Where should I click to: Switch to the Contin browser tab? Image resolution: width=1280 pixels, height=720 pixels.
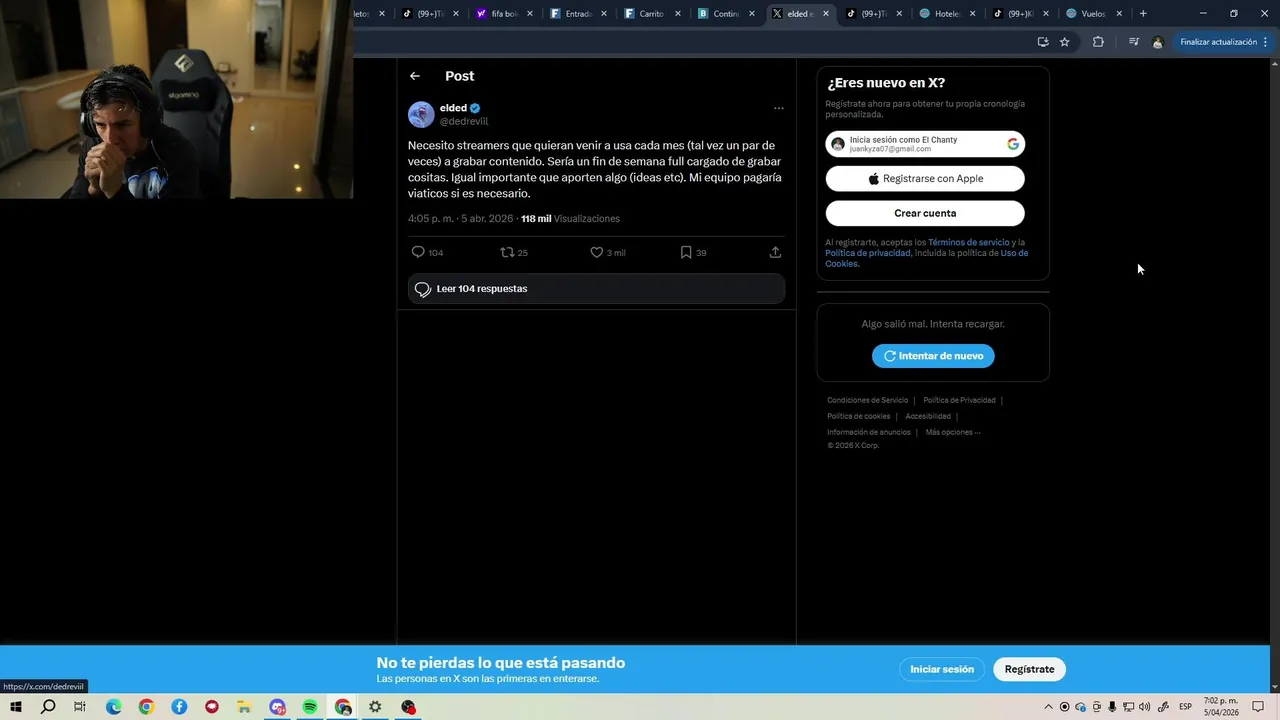coord(726,14)
